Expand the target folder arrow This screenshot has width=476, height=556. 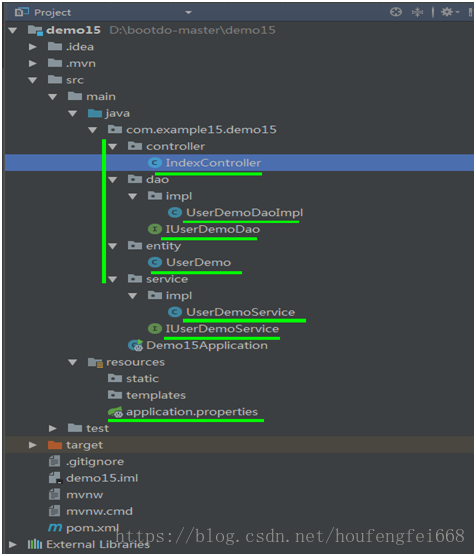pyautogui.click(x=33, y=445)
